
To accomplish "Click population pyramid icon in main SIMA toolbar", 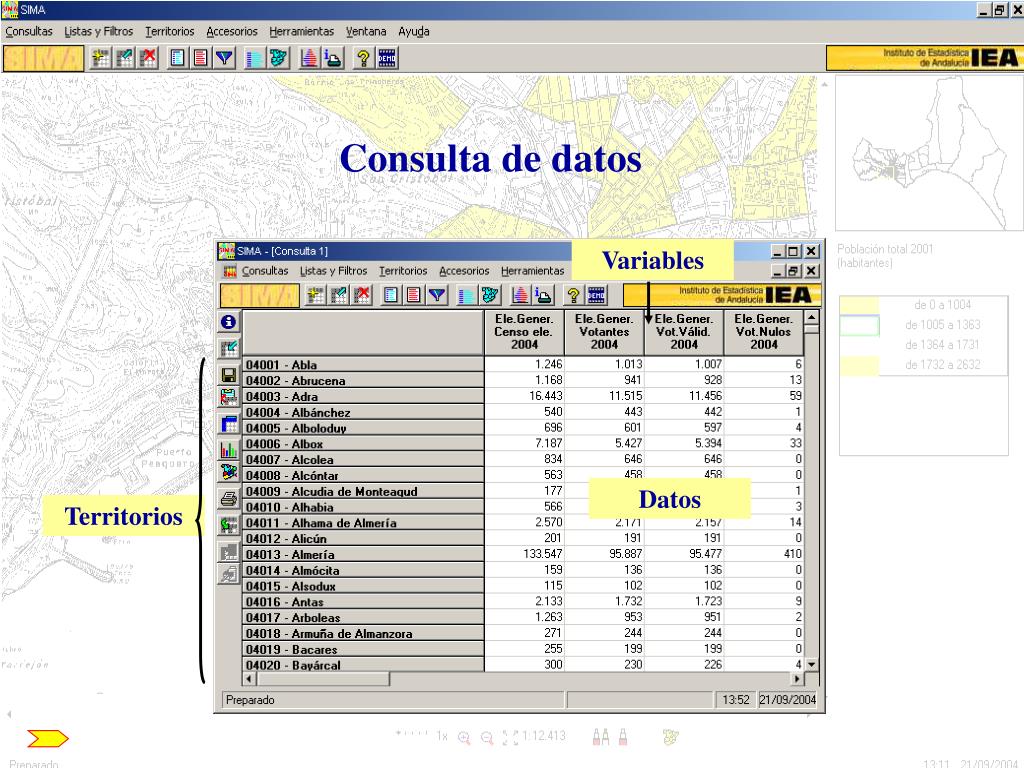I will click(309, 58).
